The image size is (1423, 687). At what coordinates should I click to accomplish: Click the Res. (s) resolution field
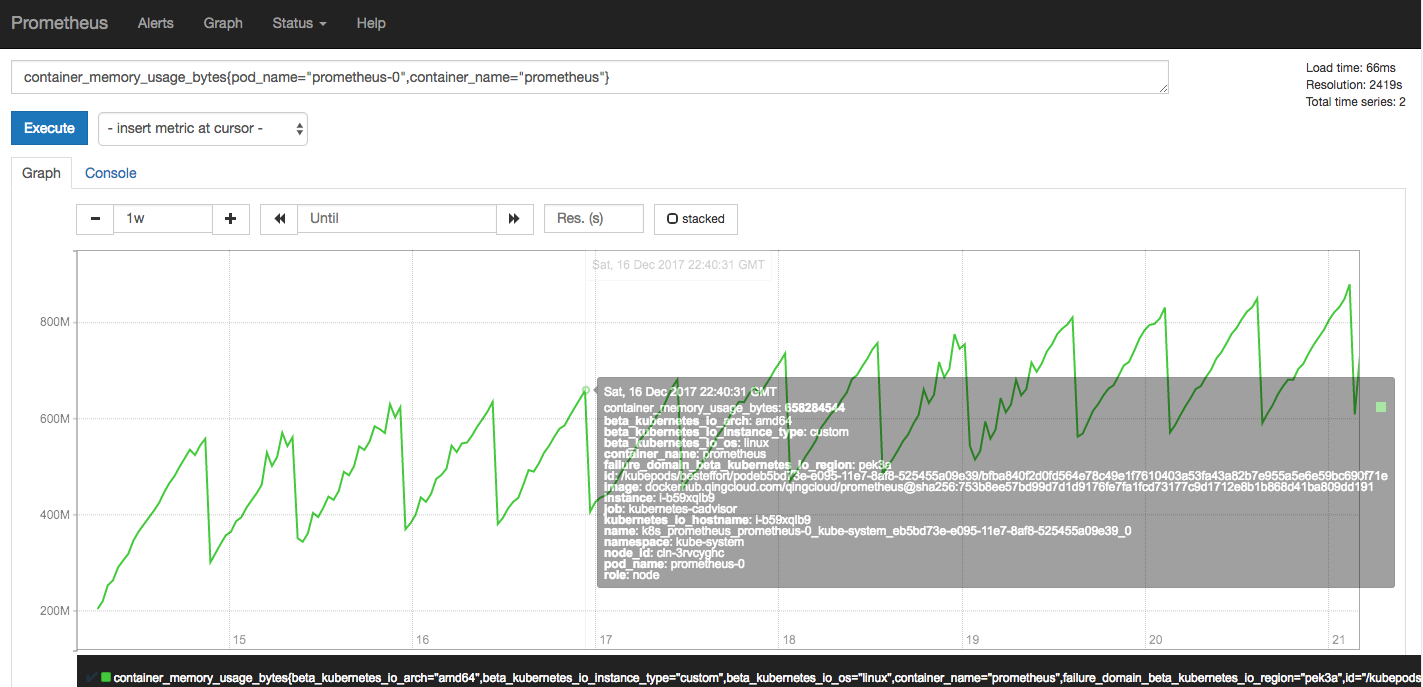(593, 219)
